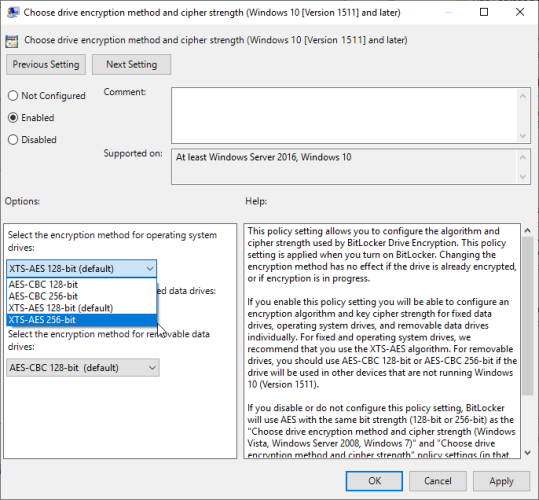Select the Disabled radio button

tap(13, 140)
